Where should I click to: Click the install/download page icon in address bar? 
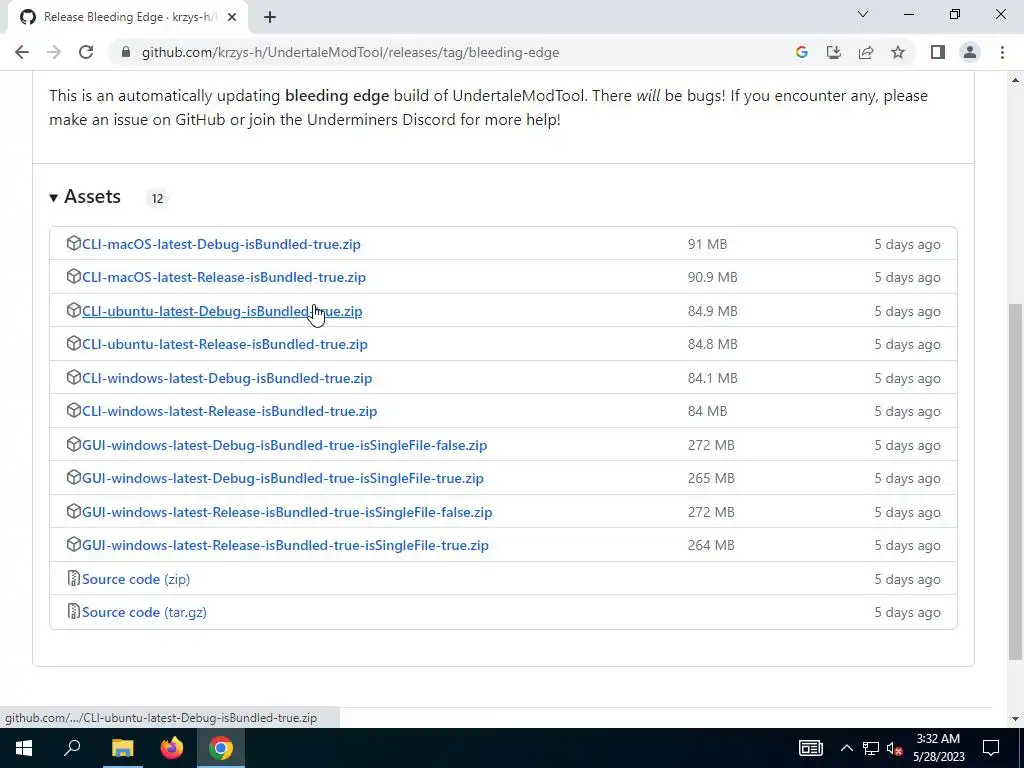coord(833,52)
